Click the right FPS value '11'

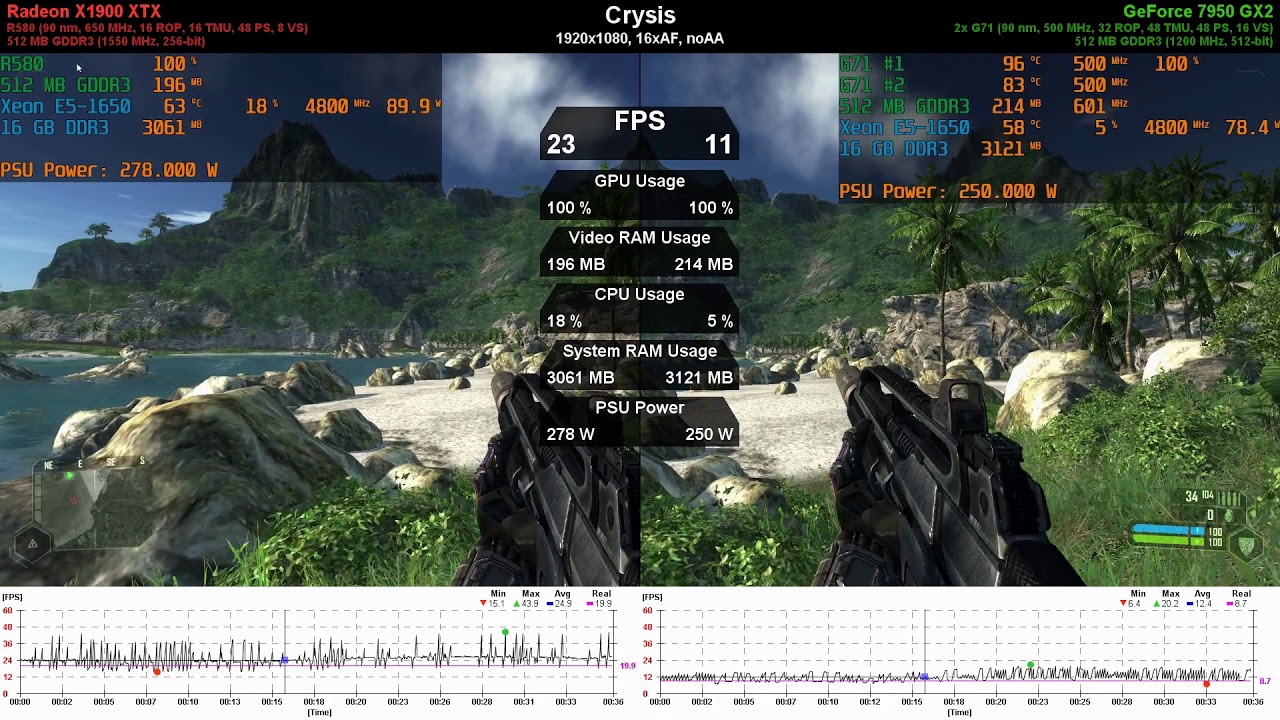(718, 145)
